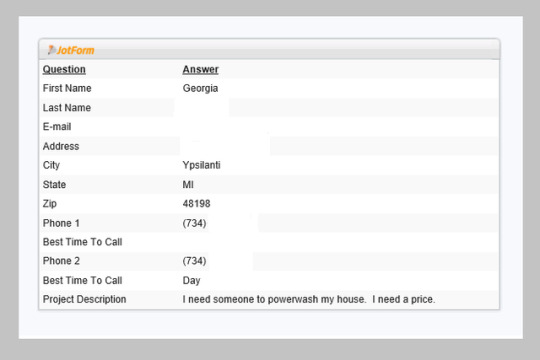
Task: Click the Address label
Action: [x=61, y=146]
